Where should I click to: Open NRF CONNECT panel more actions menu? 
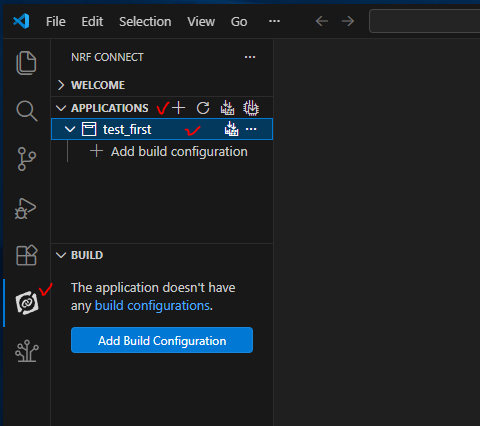pyautogui.click(x=250, y=57)
